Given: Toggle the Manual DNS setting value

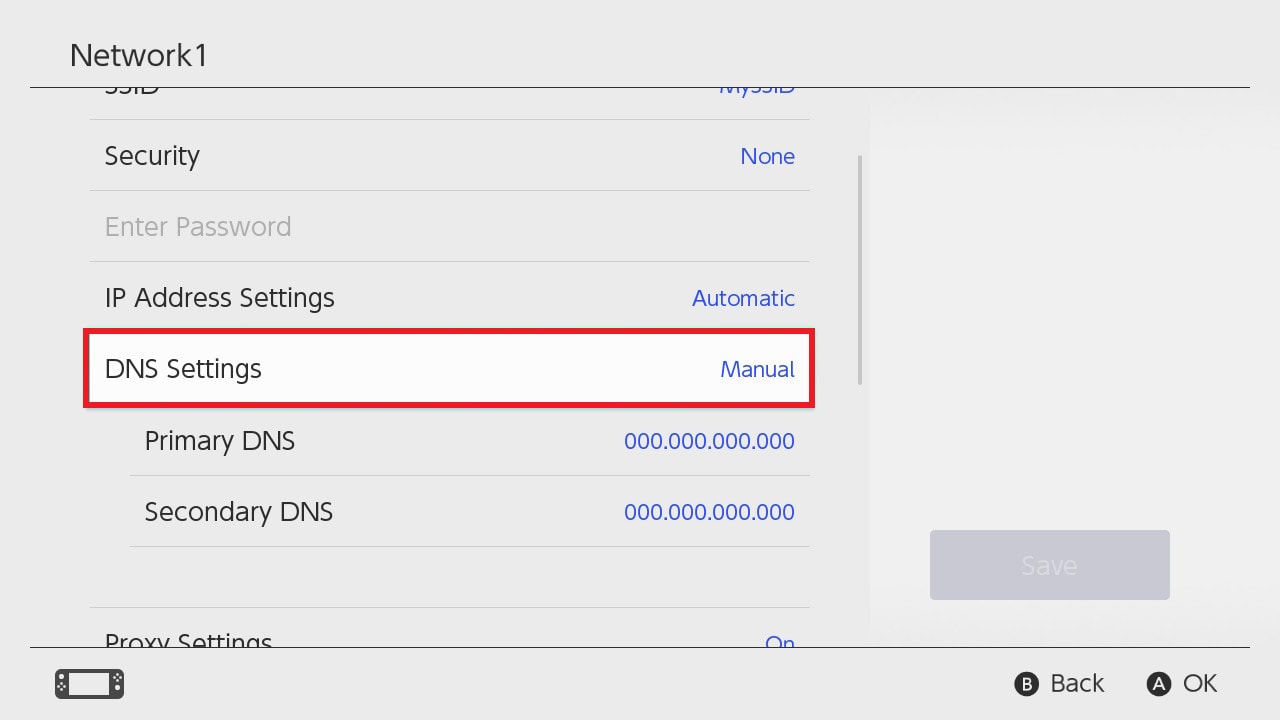Looking at the screenshot, I should (757, 370).
